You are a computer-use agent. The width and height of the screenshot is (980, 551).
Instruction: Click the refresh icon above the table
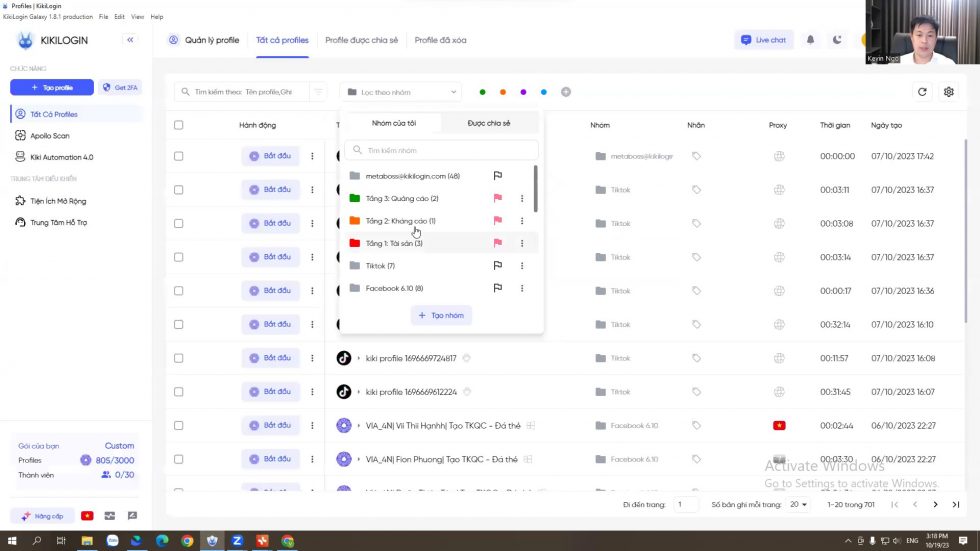(x=922, y=92)
